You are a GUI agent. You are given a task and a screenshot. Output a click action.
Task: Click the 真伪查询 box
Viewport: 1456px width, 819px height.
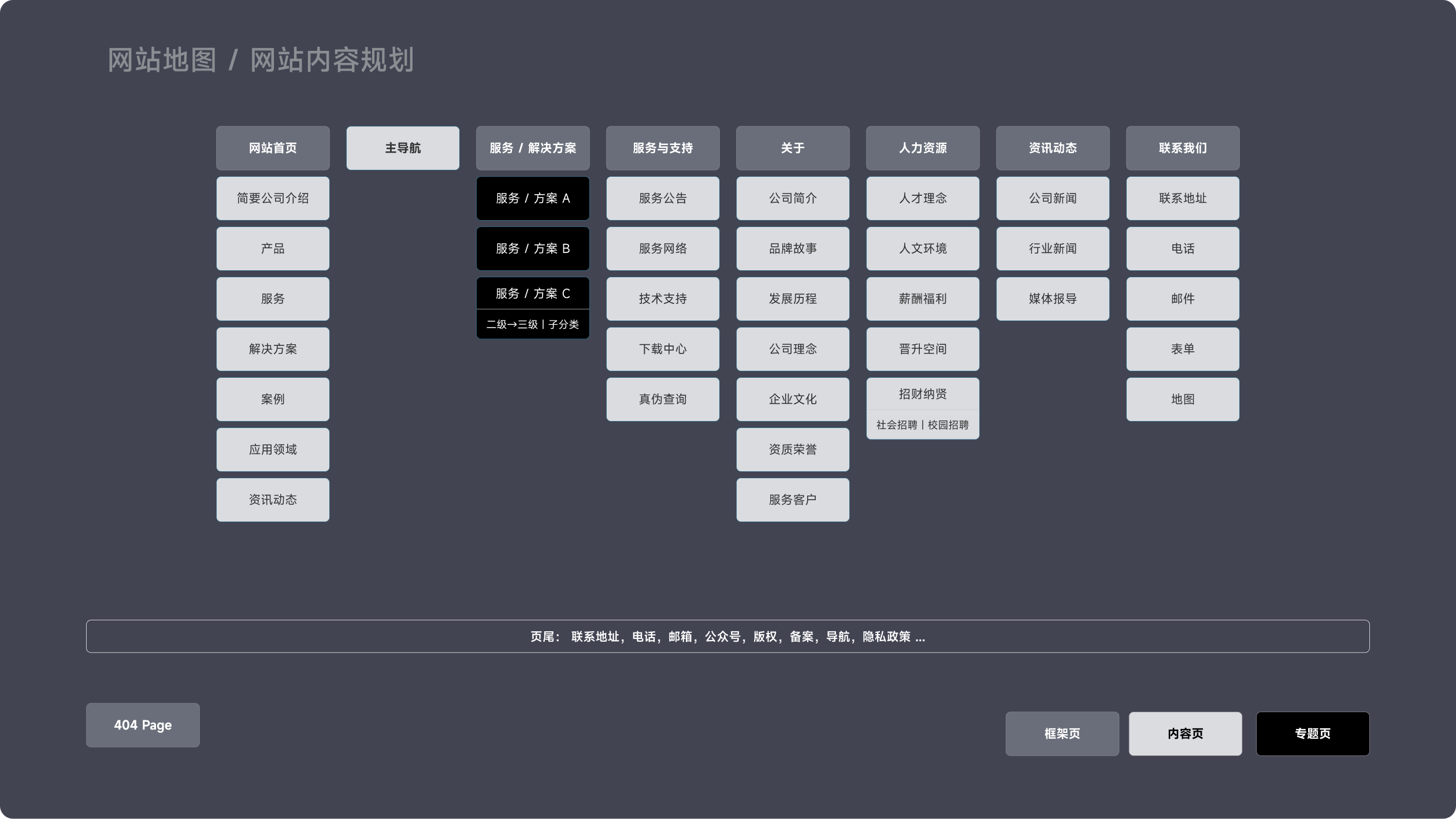[x=663, y=399]
